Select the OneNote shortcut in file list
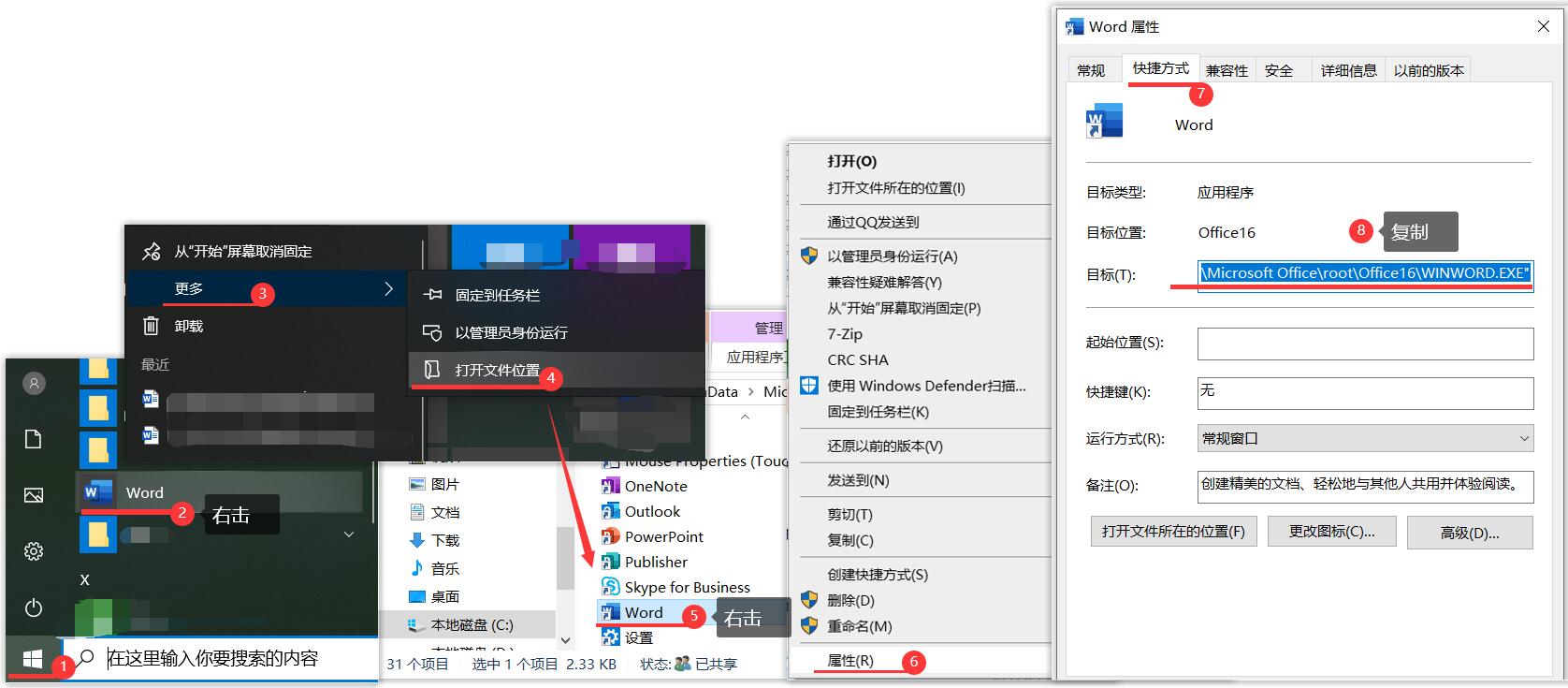 point(655,486)
